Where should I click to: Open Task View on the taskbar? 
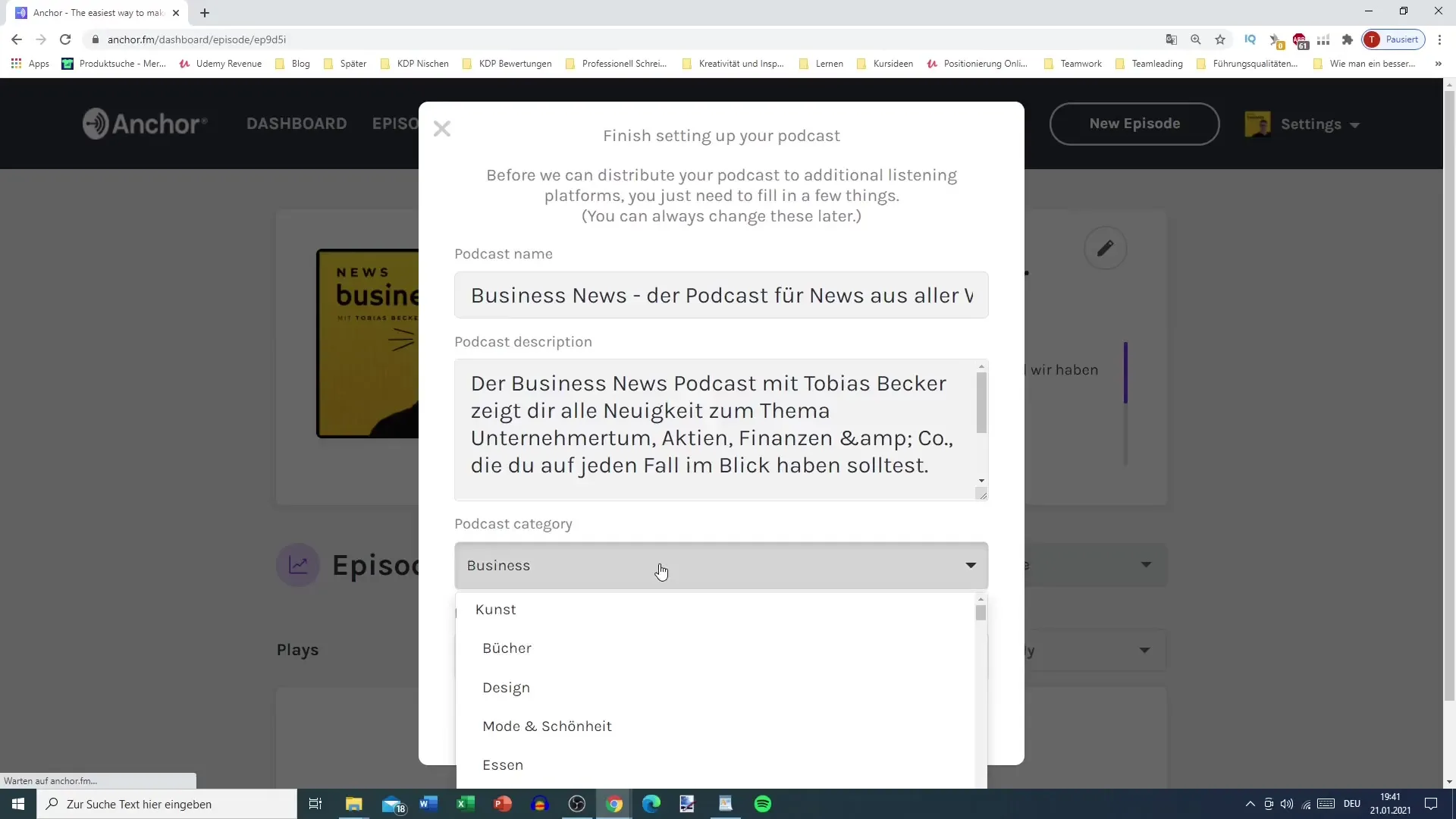pyautogui.click(x=315, y=804)
